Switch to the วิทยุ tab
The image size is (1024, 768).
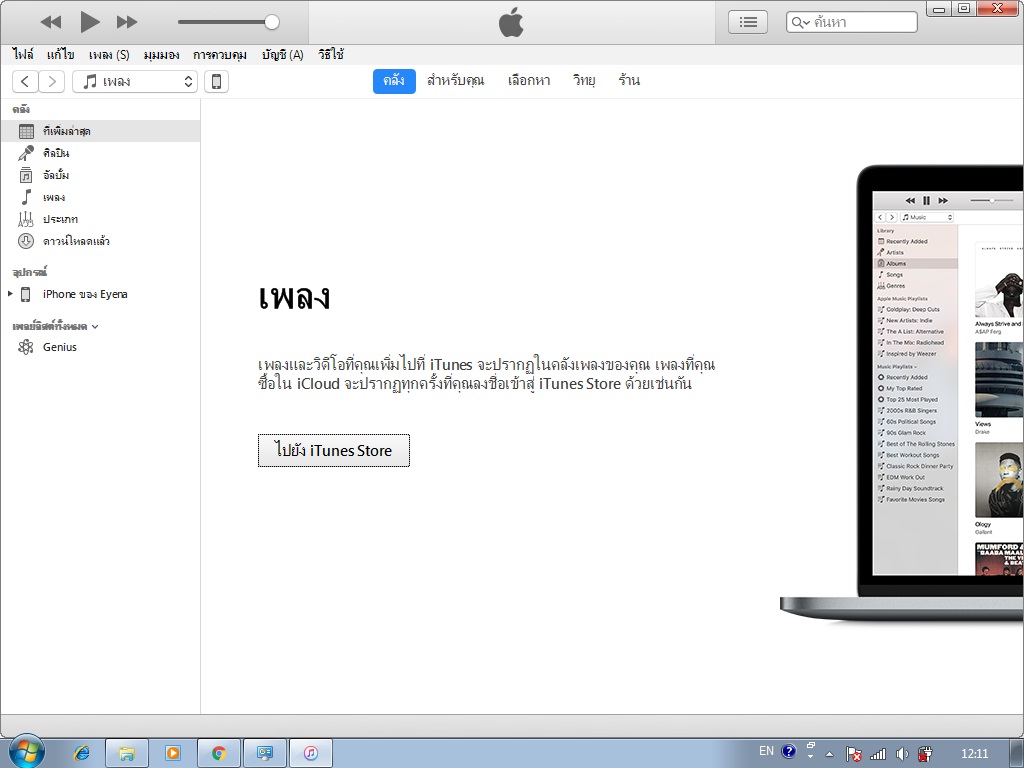click(584, 81)
